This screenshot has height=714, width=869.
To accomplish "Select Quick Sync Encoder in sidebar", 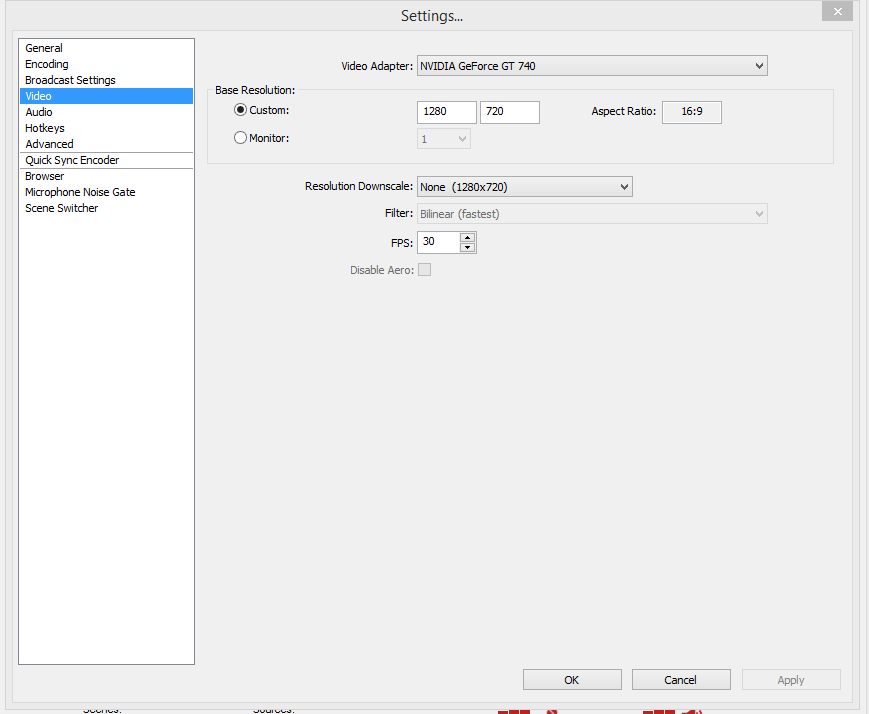I will 72,160.
